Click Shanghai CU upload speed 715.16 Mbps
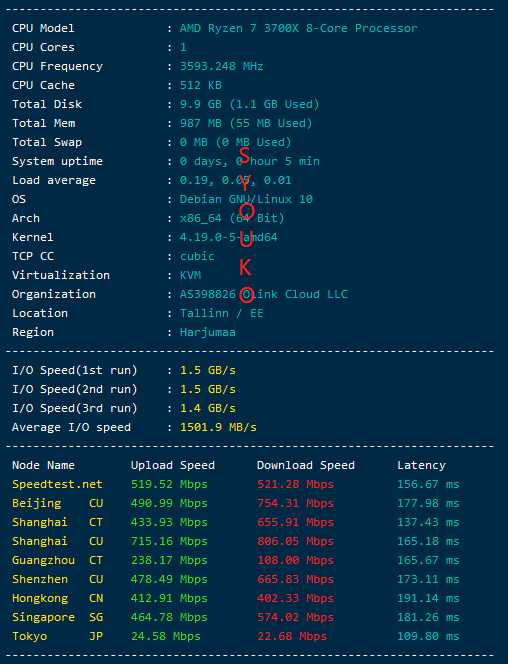The width and height of the screenshot is (508, 664). (x=169, y=541)
